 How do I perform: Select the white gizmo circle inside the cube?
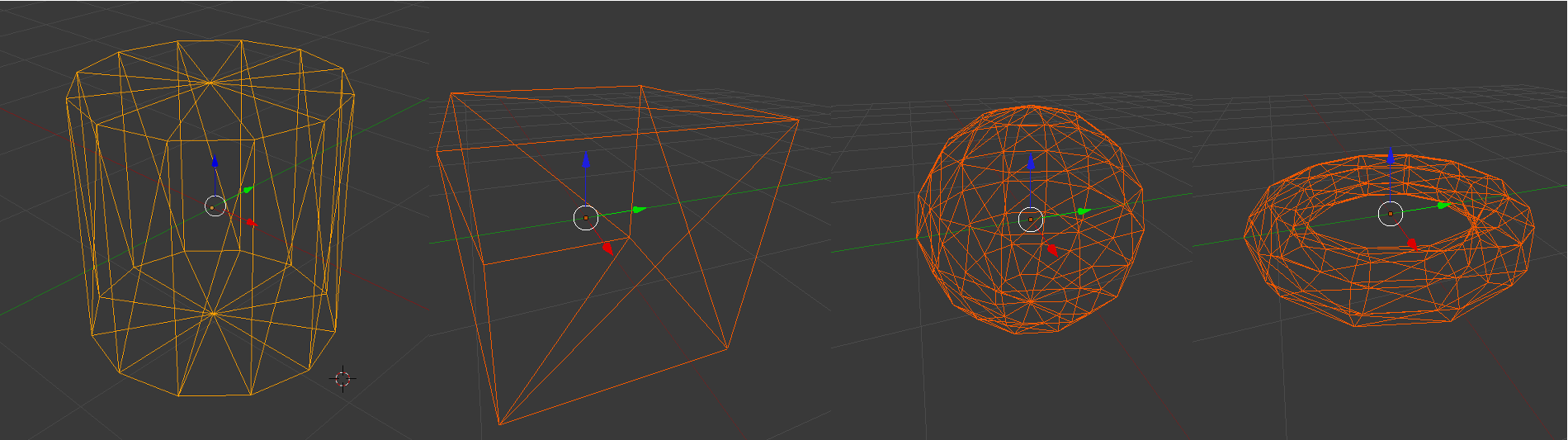585,218
